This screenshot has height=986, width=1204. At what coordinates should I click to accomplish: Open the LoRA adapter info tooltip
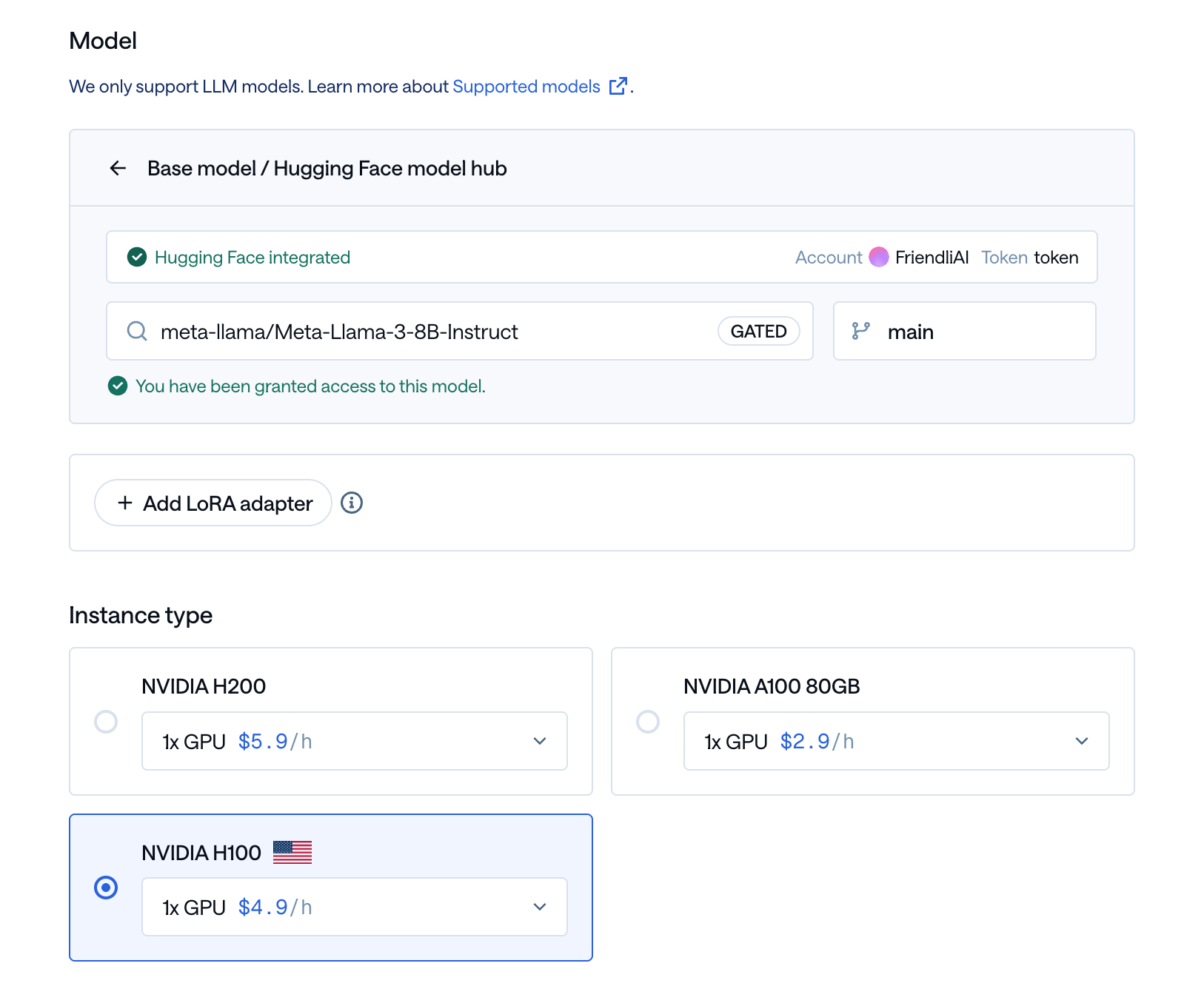352,503
